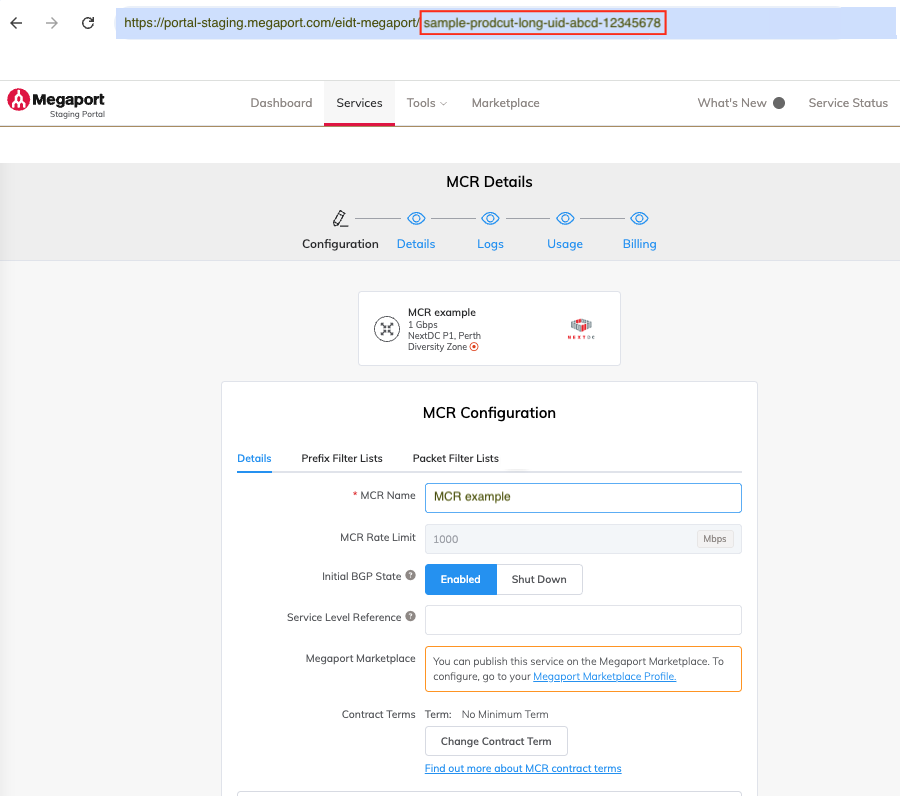
Task: Switch to the Packet Filter Lists tab
Action: (x=455, y=458)
